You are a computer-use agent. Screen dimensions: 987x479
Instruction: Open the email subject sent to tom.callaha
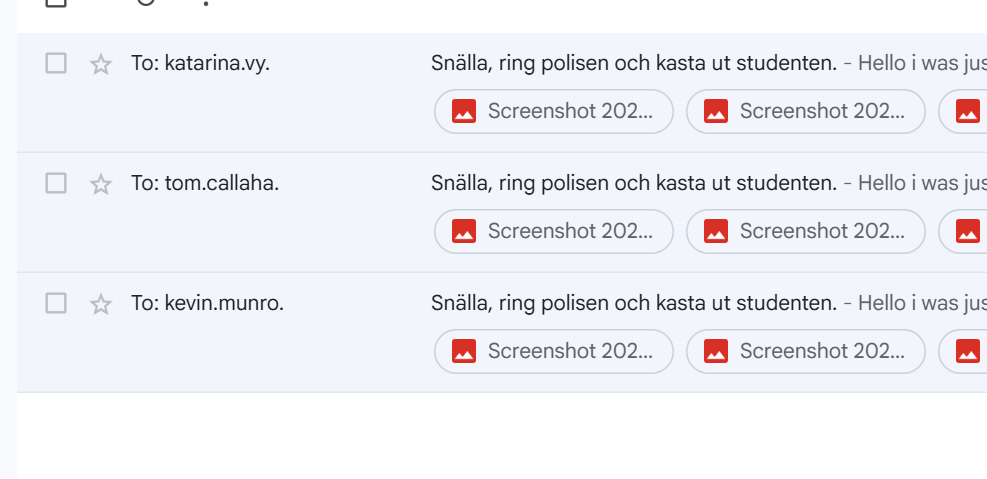[x=633, y=183]
